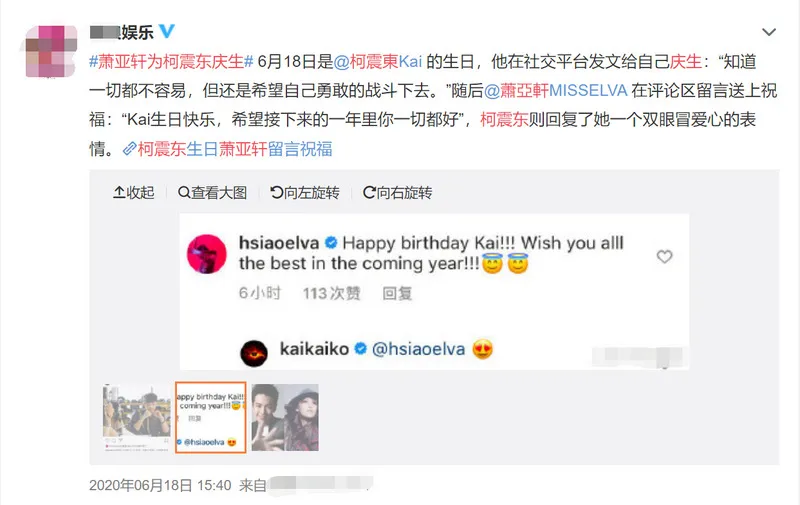Select first thumbnail of group photo
This screenshot has width=800, height=505.
coord(137,417)
